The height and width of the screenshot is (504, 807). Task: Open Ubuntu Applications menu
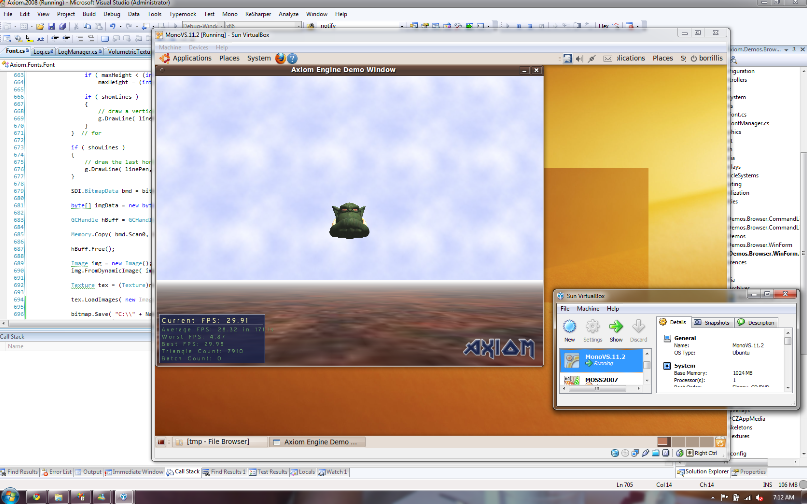[x=192, y=58]
